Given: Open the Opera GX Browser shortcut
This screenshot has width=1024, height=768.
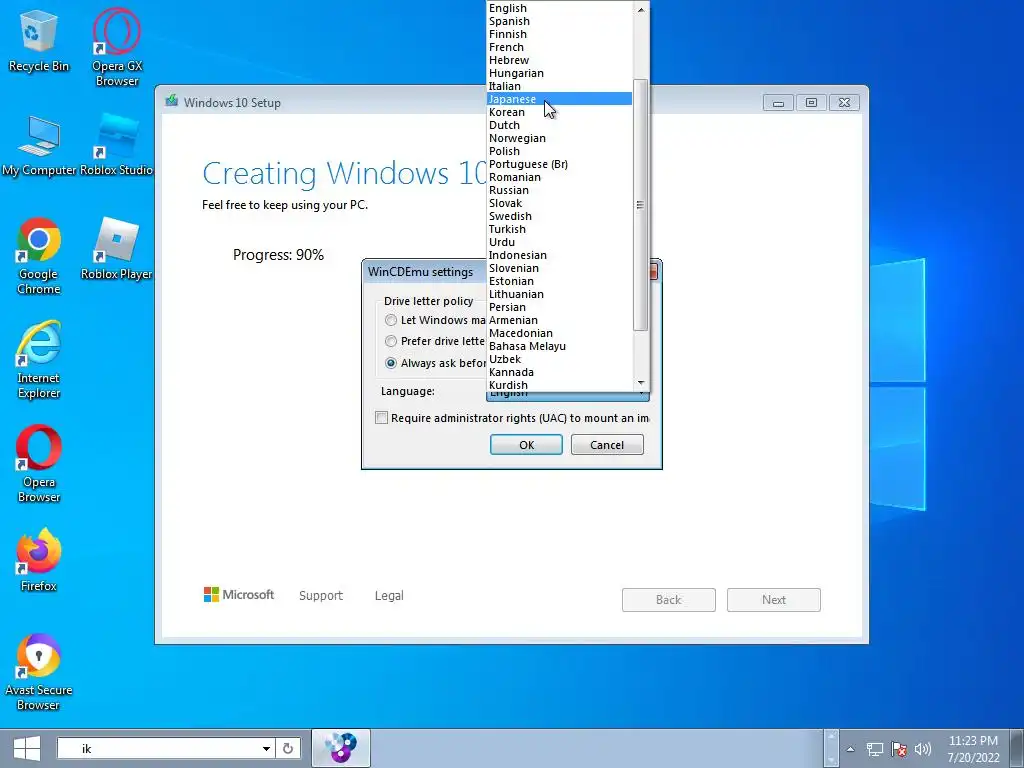Looking at the screenshot, I should pos(117,47).
